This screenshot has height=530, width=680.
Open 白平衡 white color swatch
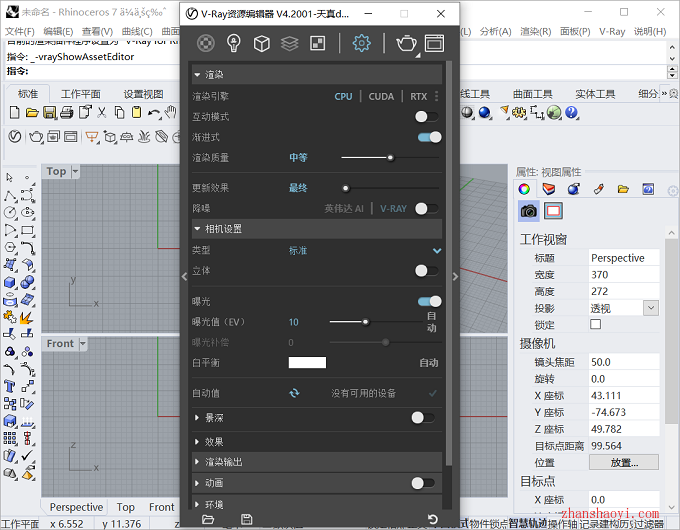(307, 363)
